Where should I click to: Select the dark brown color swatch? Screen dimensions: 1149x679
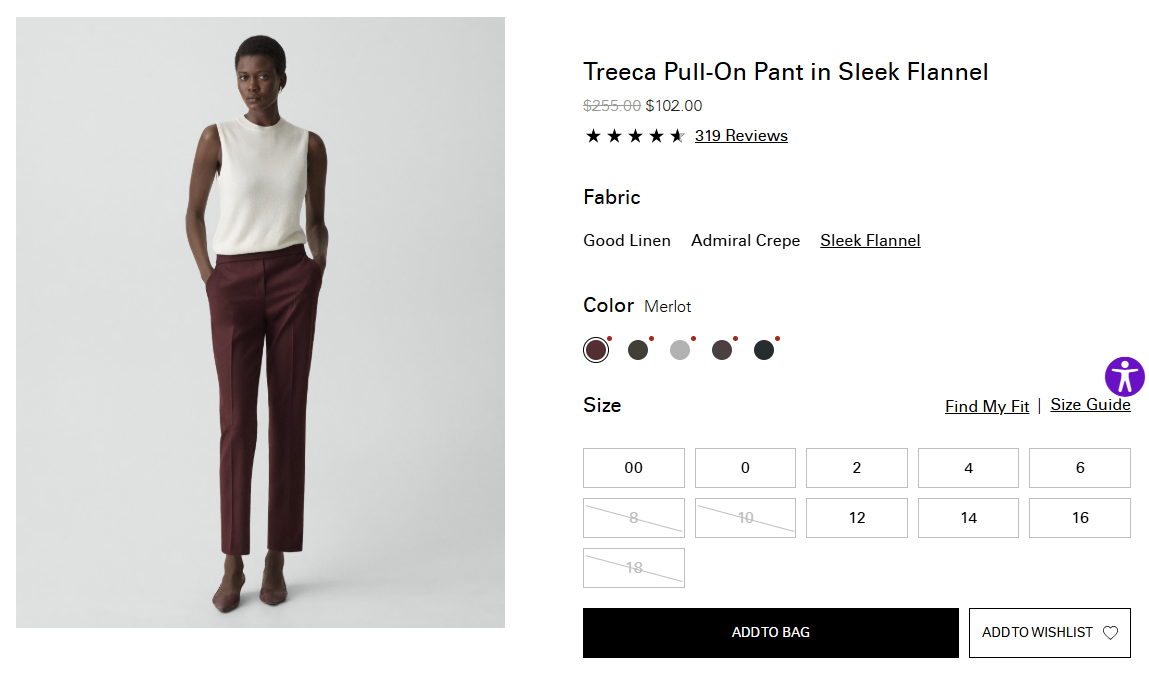(x=722, y=350)
